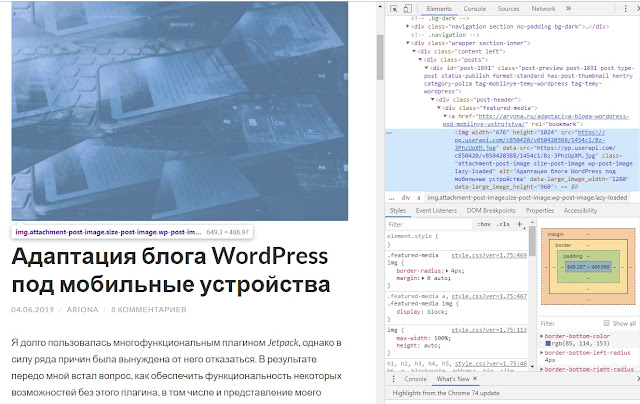640x404 pixels.
Task: Expand margin shorthand triangle in styles
Action: pyautogui.click(x=424, y=278)
